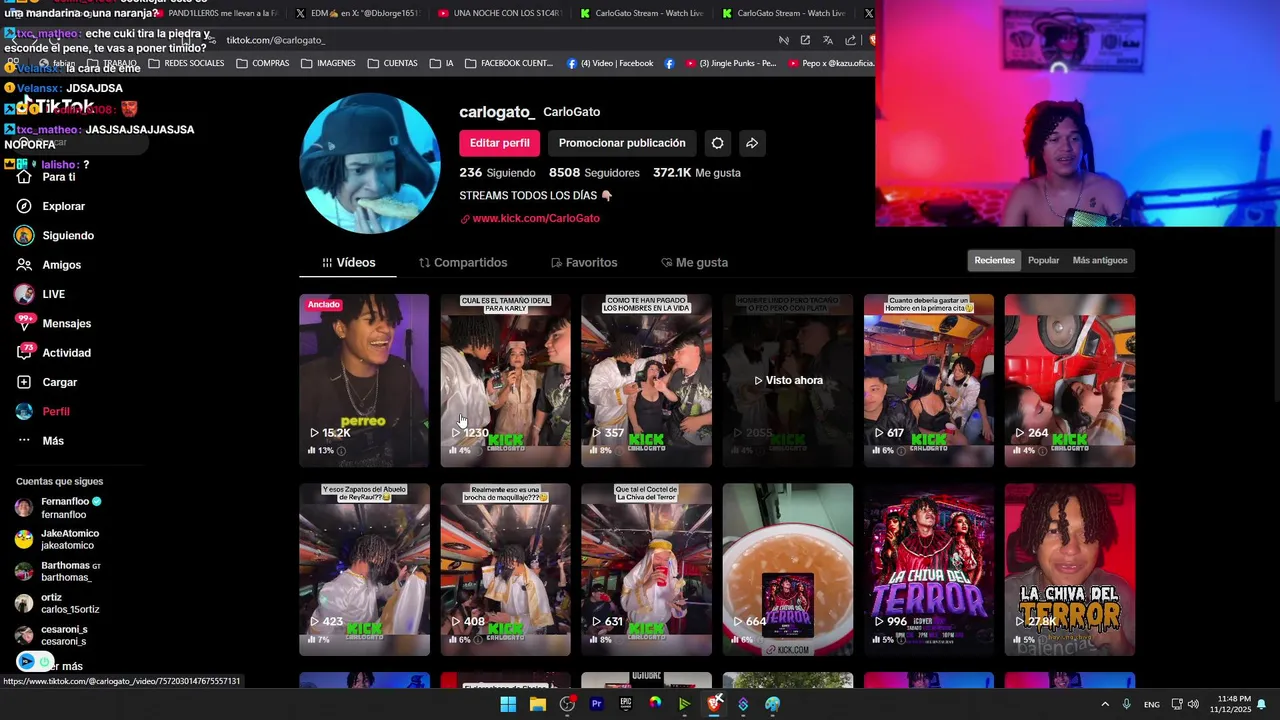Click the share profile arrow icon

(752, 143)
